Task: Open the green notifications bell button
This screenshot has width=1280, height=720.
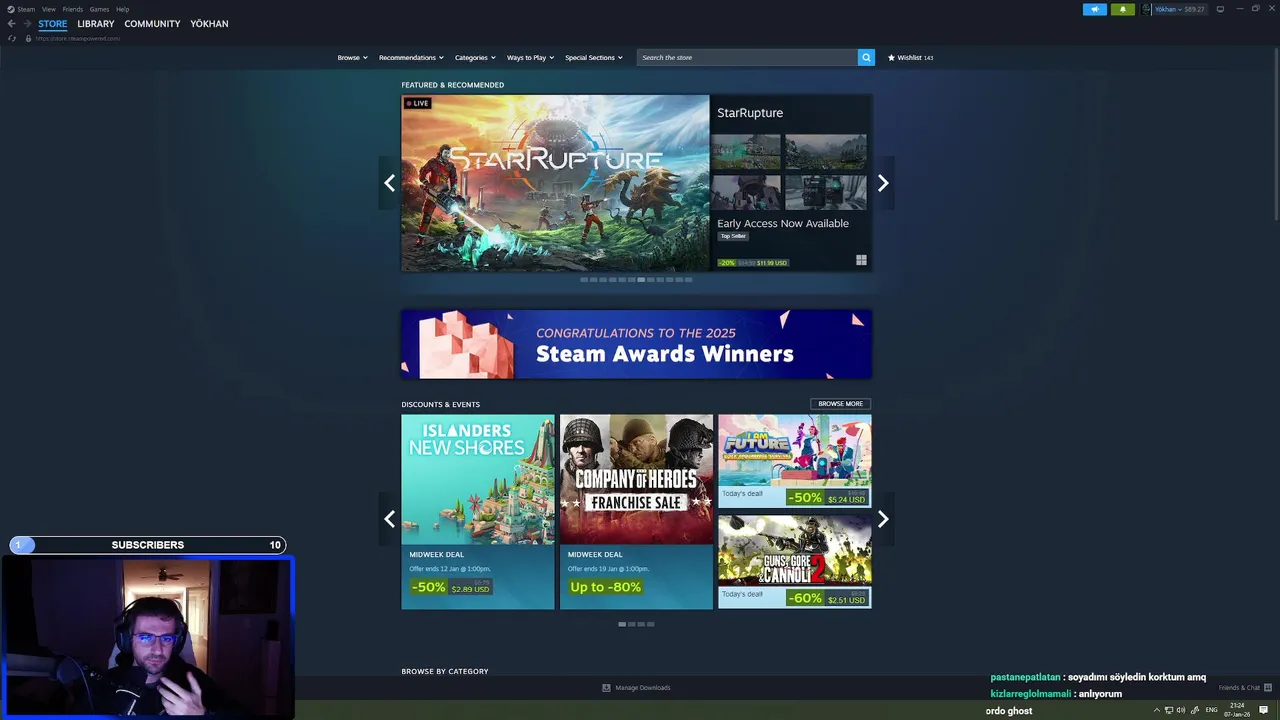Action: tap(1122, 9)
